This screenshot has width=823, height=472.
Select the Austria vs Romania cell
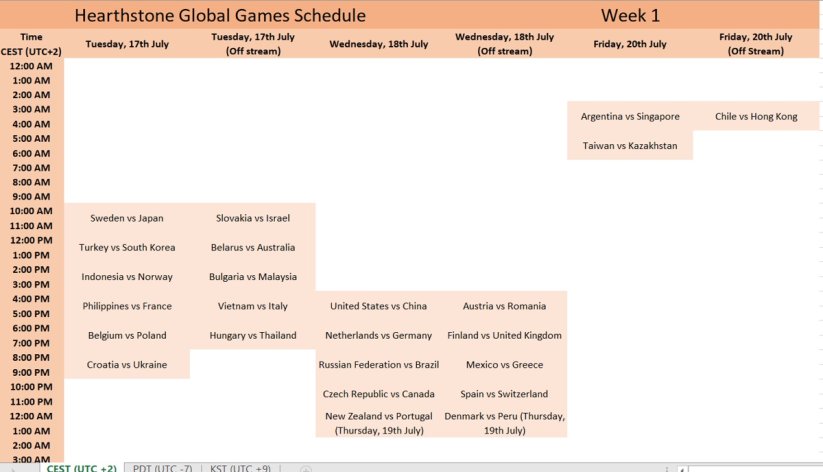click(504, 306)
